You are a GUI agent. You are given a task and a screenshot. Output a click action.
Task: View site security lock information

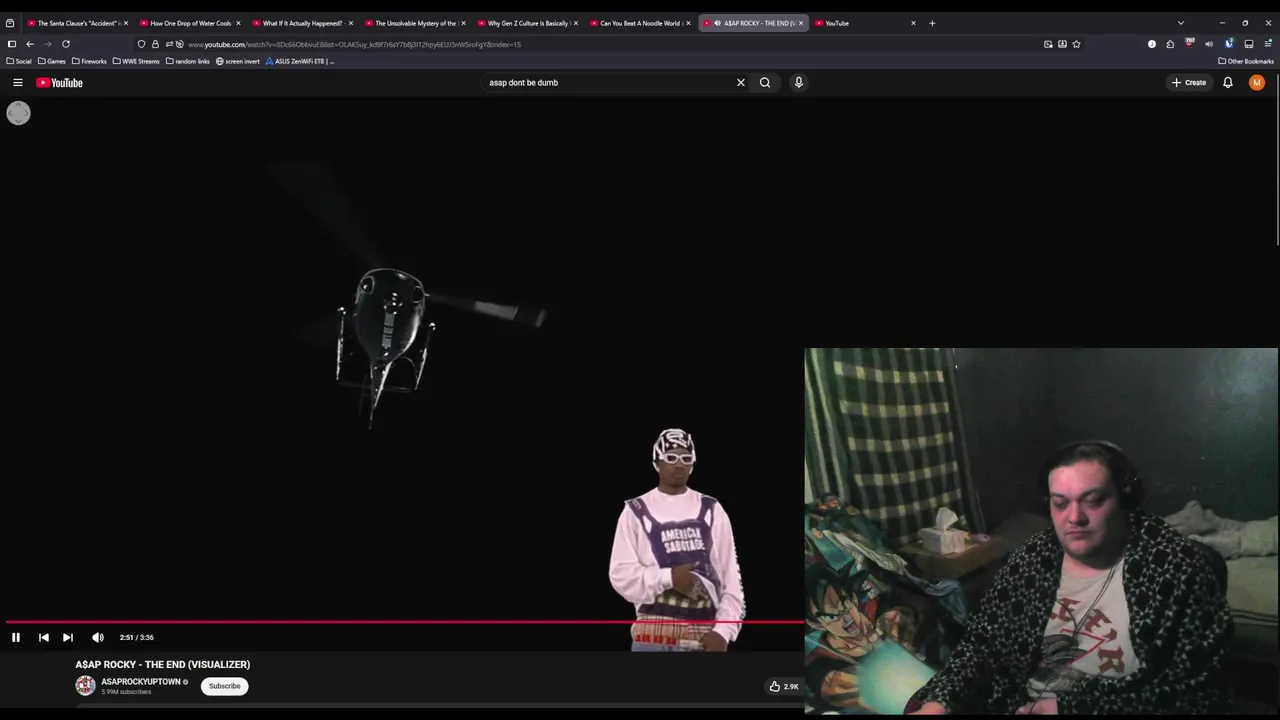point(155,44)
